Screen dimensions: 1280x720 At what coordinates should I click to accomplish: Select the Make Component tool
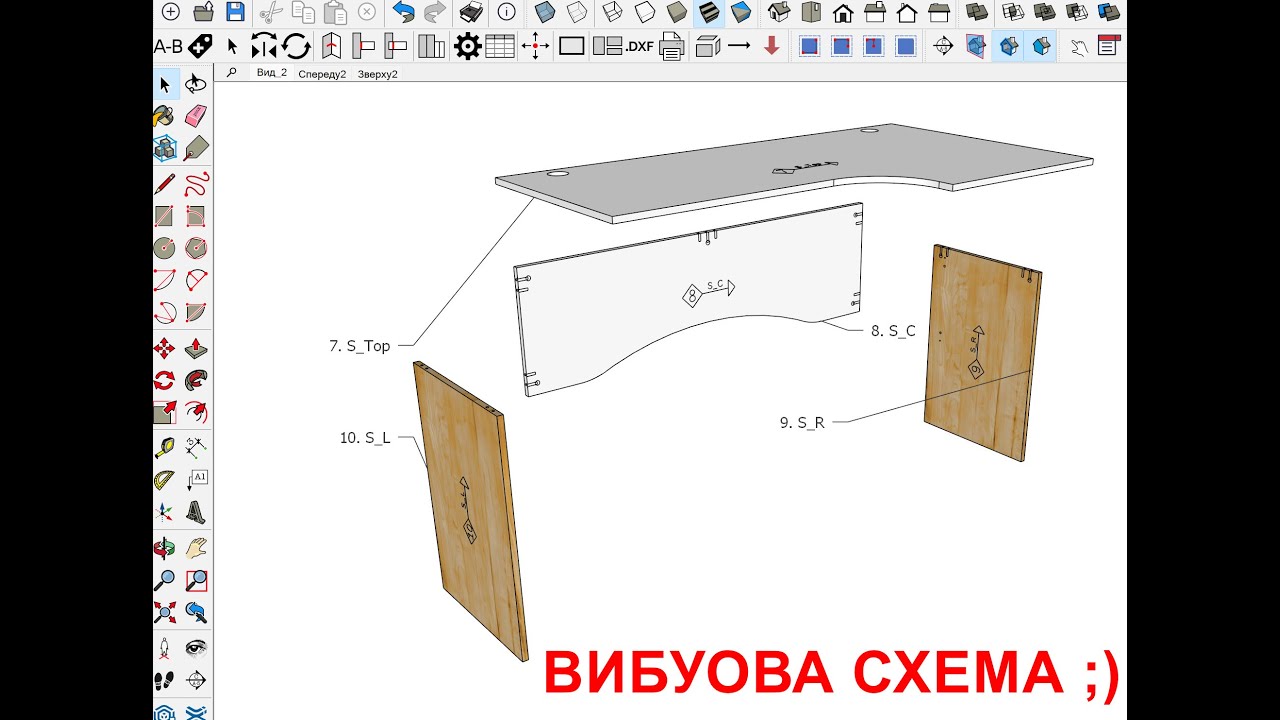coord(165,148)
